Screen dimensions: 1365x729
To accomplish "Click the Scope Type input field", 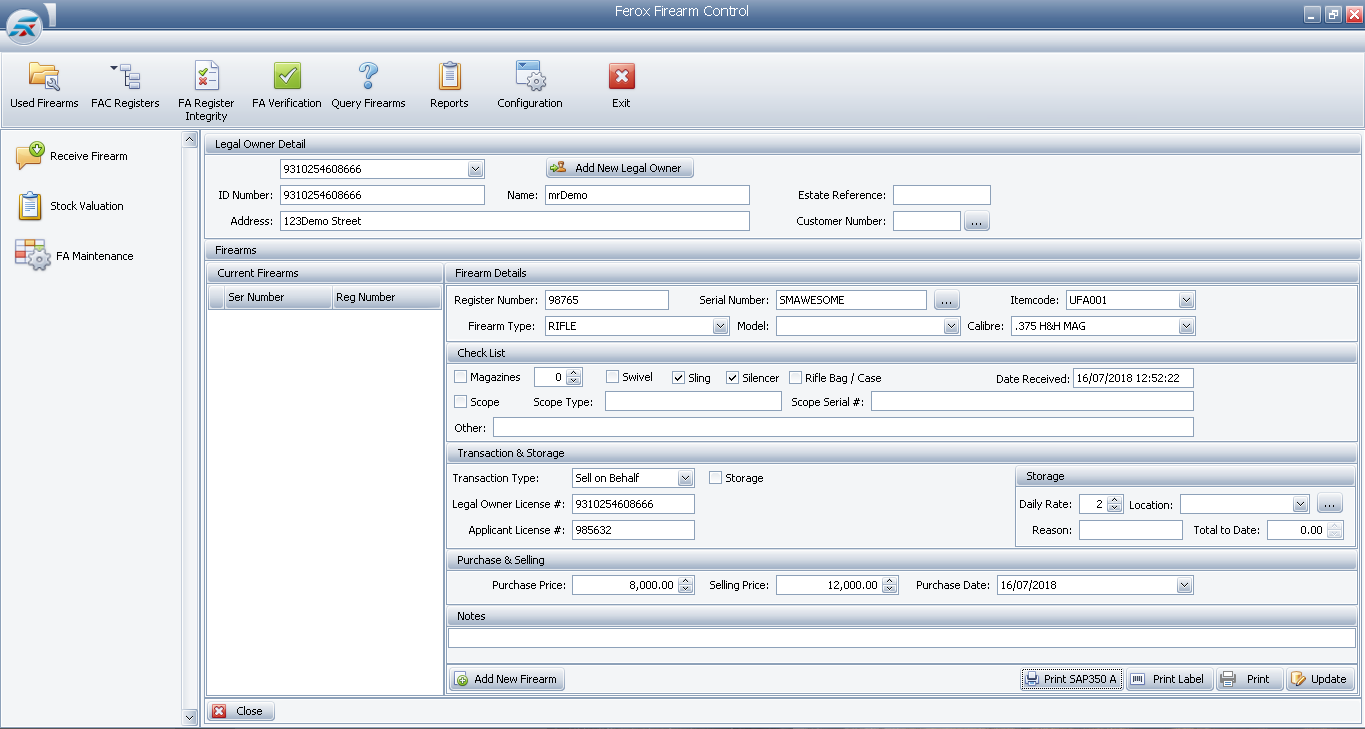I will point(693,401).
